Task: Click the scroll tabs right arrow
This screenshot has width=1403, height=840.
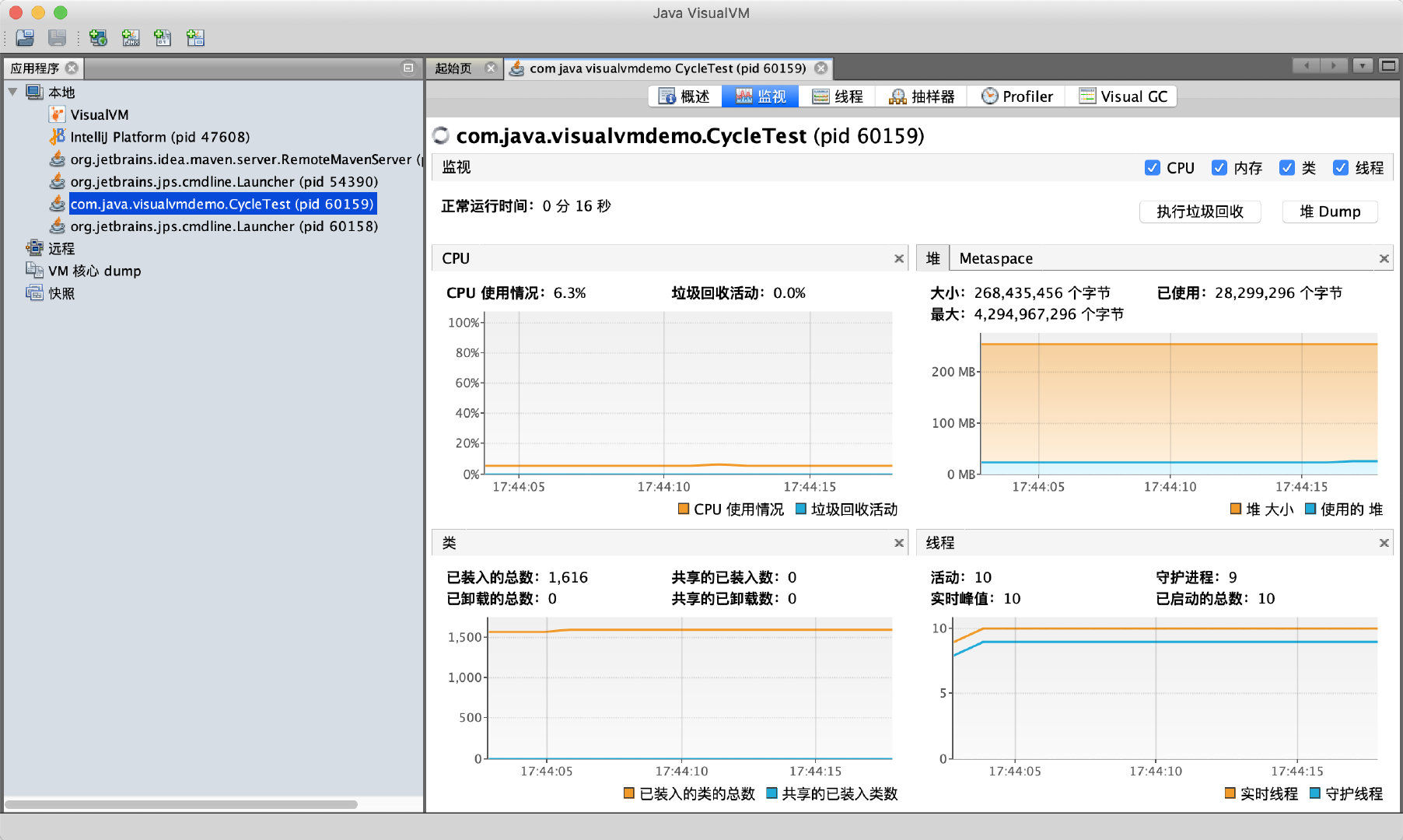Action: click(1334, 65)
